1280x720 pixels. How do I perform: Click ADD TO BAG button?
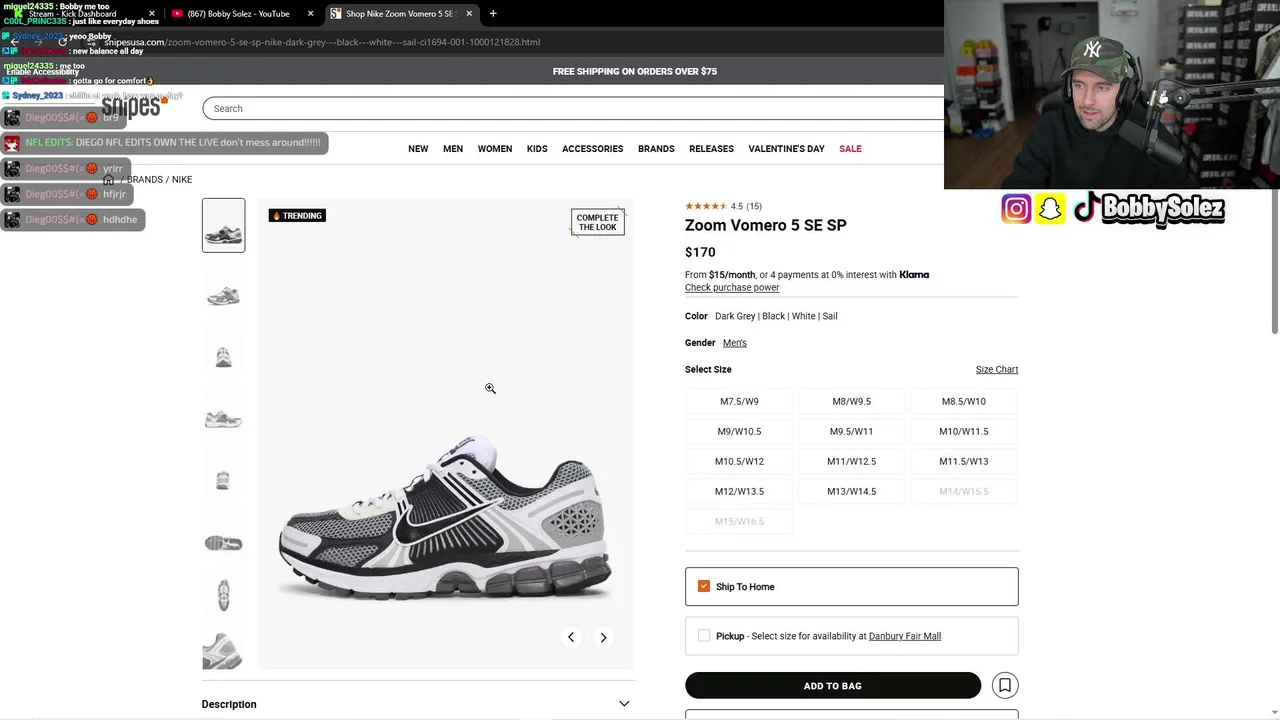pyautogui.click(x=833, y=685)
